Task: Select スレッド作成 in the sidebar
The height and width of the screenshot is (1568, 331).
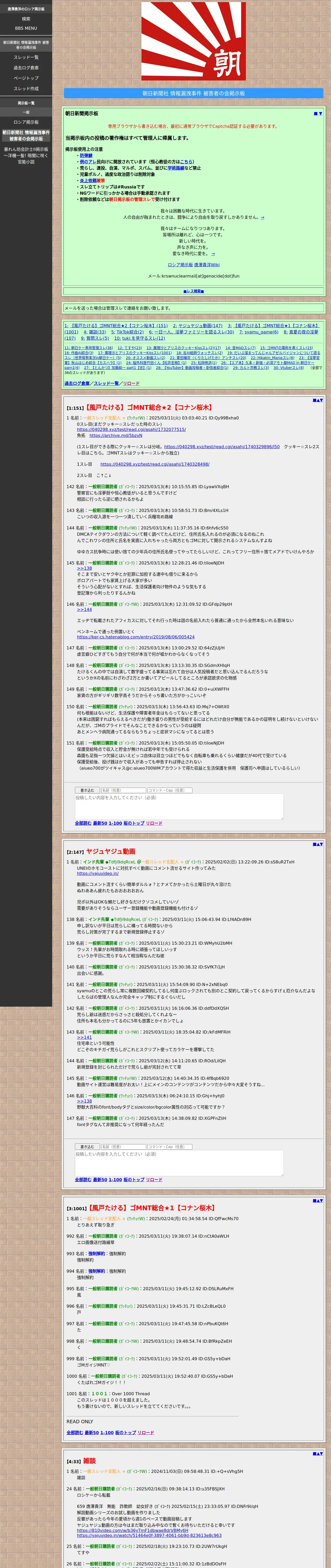Action: [26, 88]
